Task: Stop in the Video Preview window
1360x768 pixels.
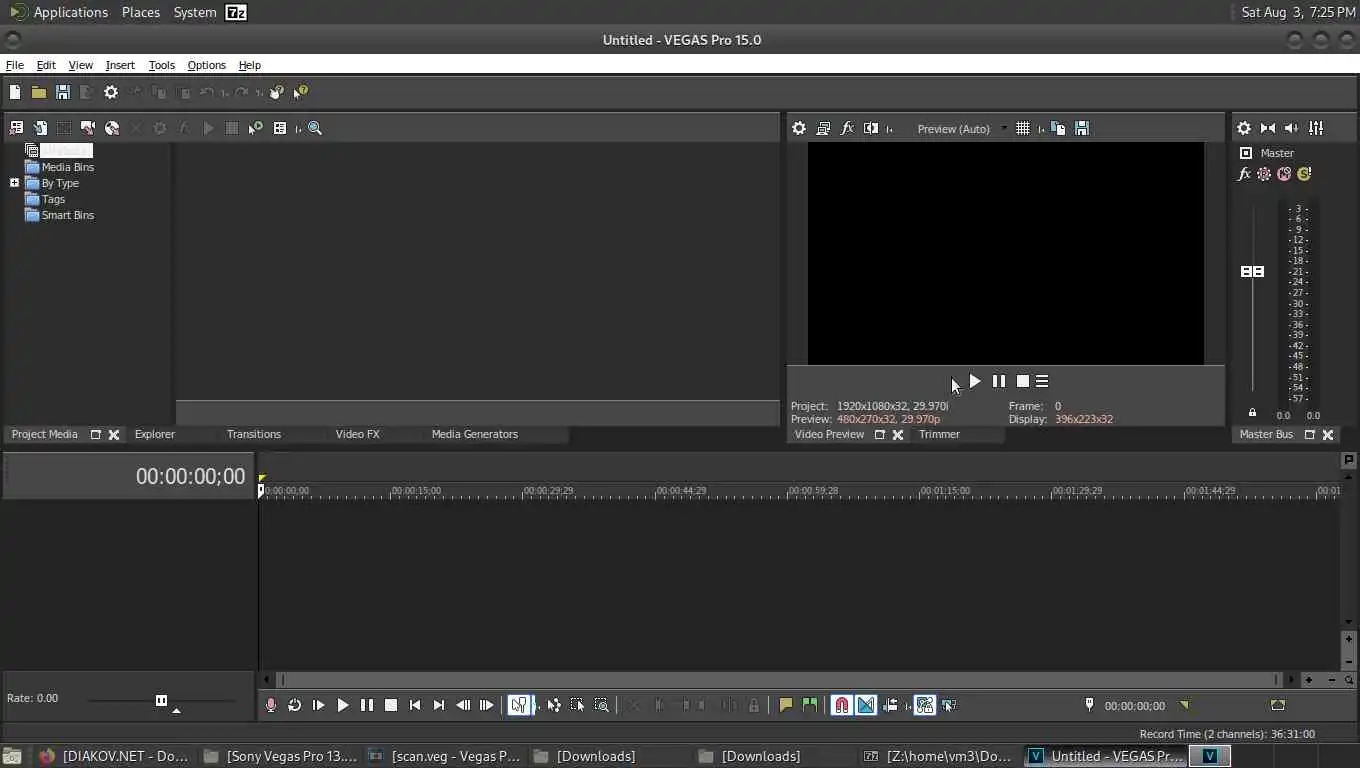Action: click(x=1023, y=381)
